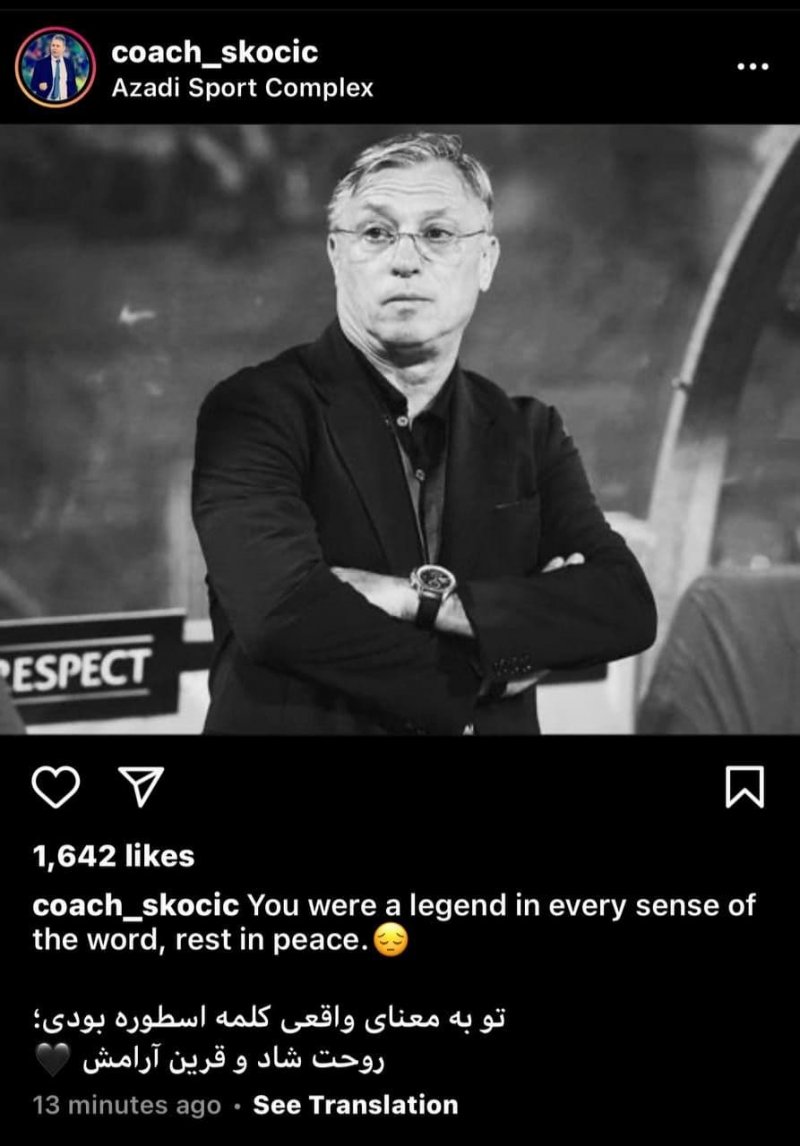Tap the paper plane share icon
Image resolution: width=800 pixels, height=1146 pixels.
pyautogui.click(x=141, y=786)
